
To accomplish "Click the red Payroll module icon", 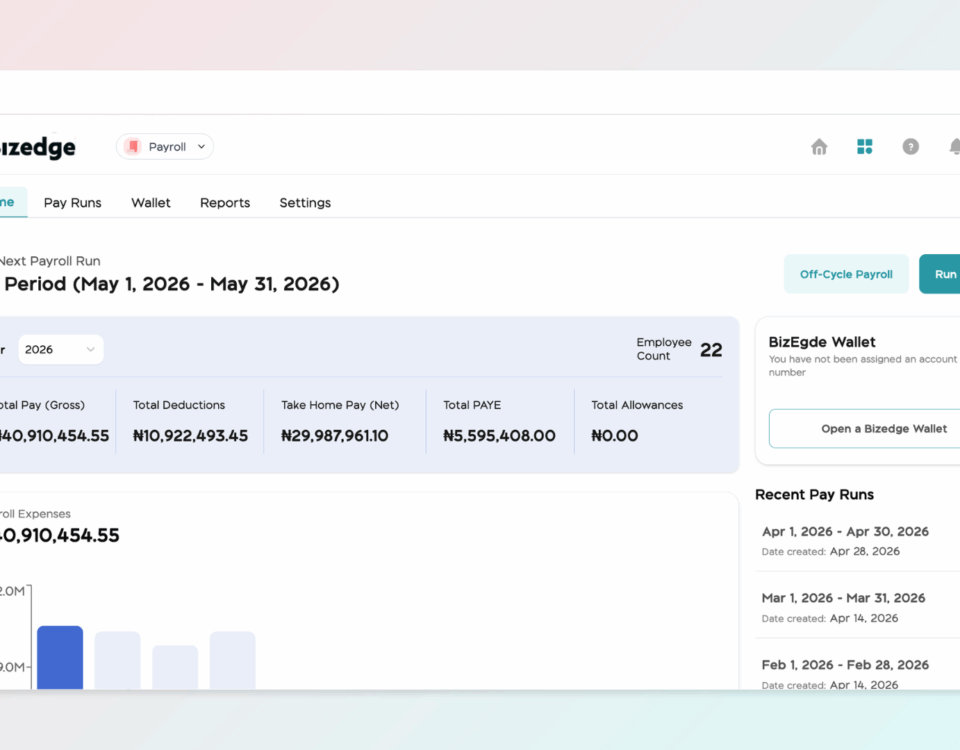I will tap(133, 147).
